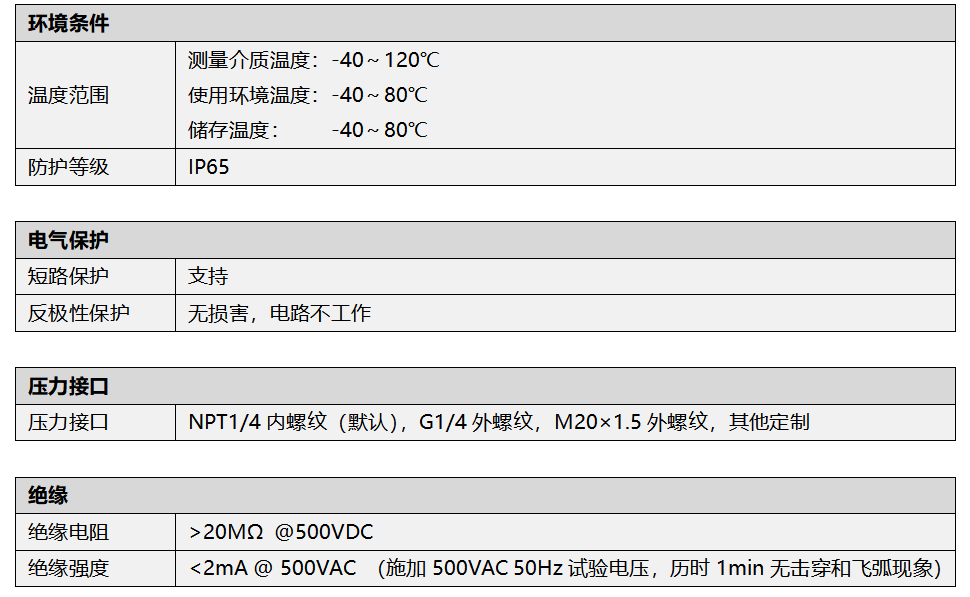
Task: Click the IP65 value cell
Action: pos(565,167)
